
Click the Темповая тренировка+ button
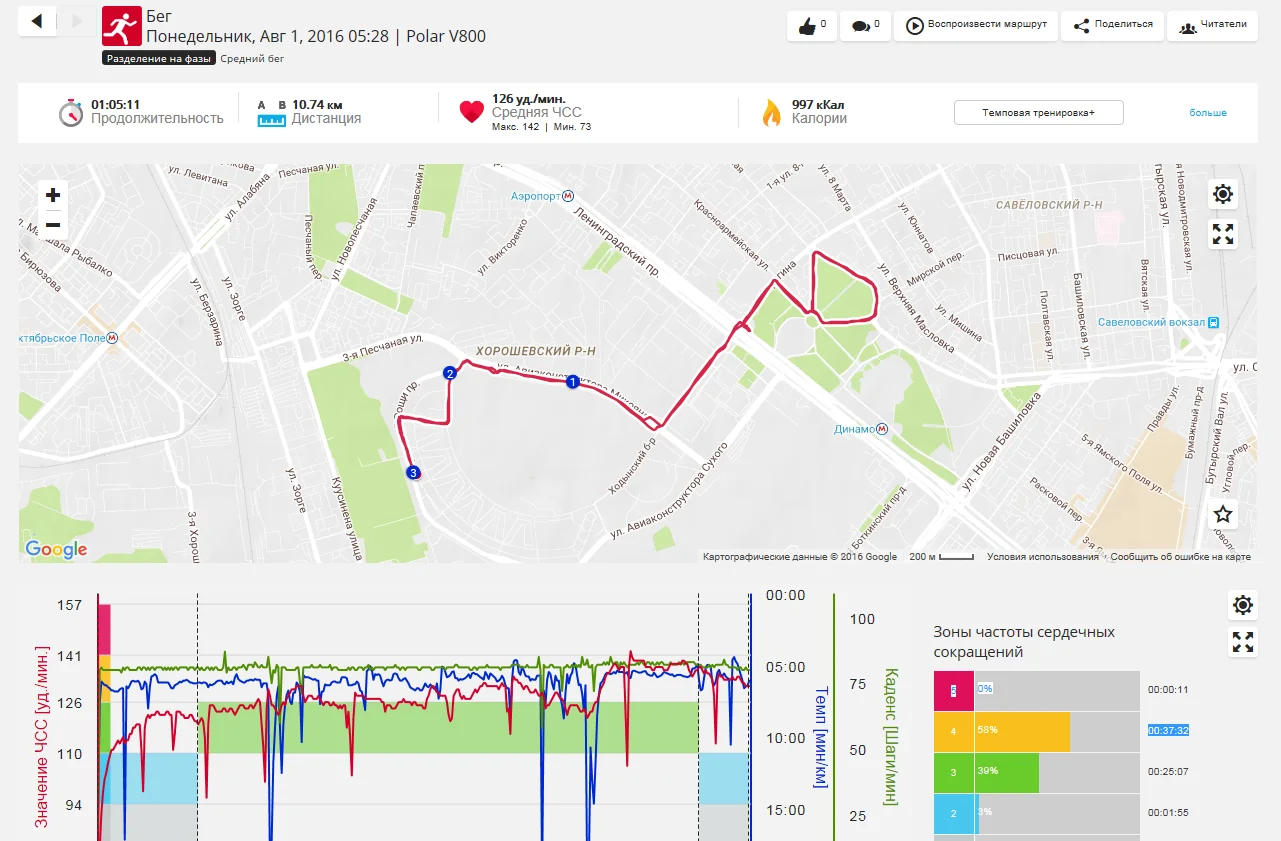pos(1038,113)
